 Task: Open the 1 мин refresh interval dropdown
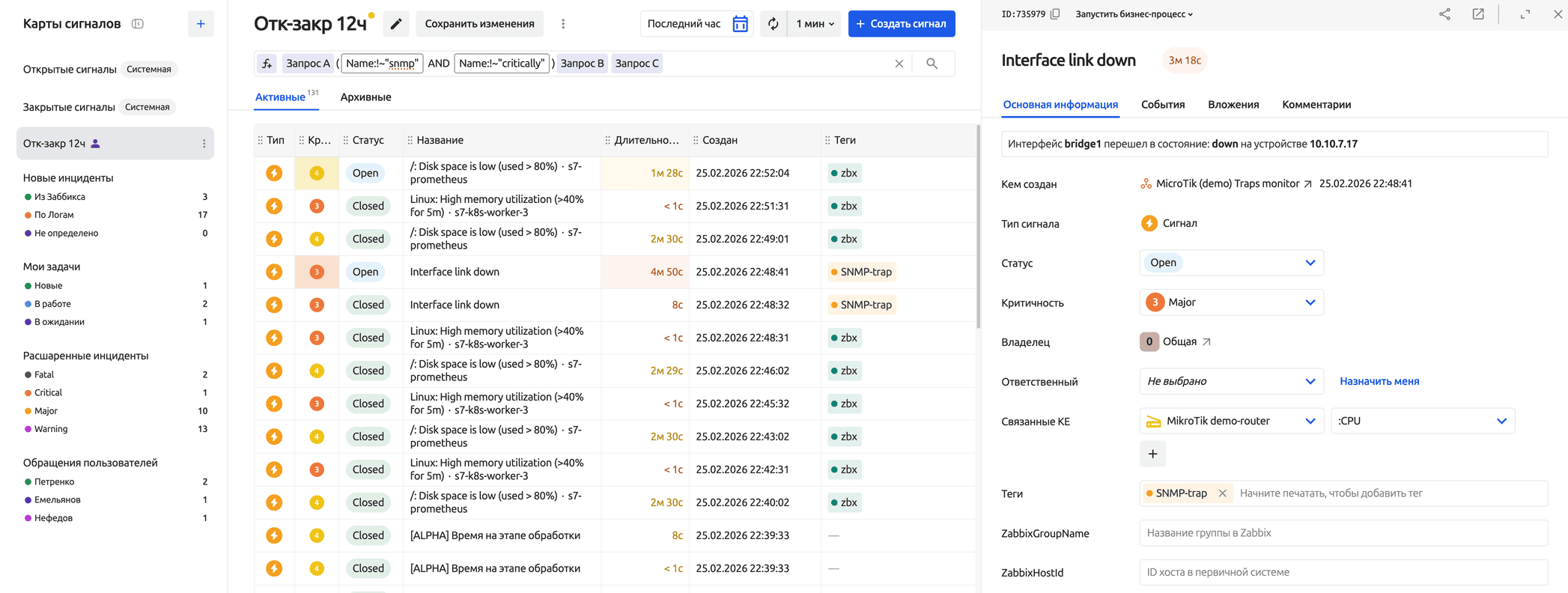click(x=814, y=24)
